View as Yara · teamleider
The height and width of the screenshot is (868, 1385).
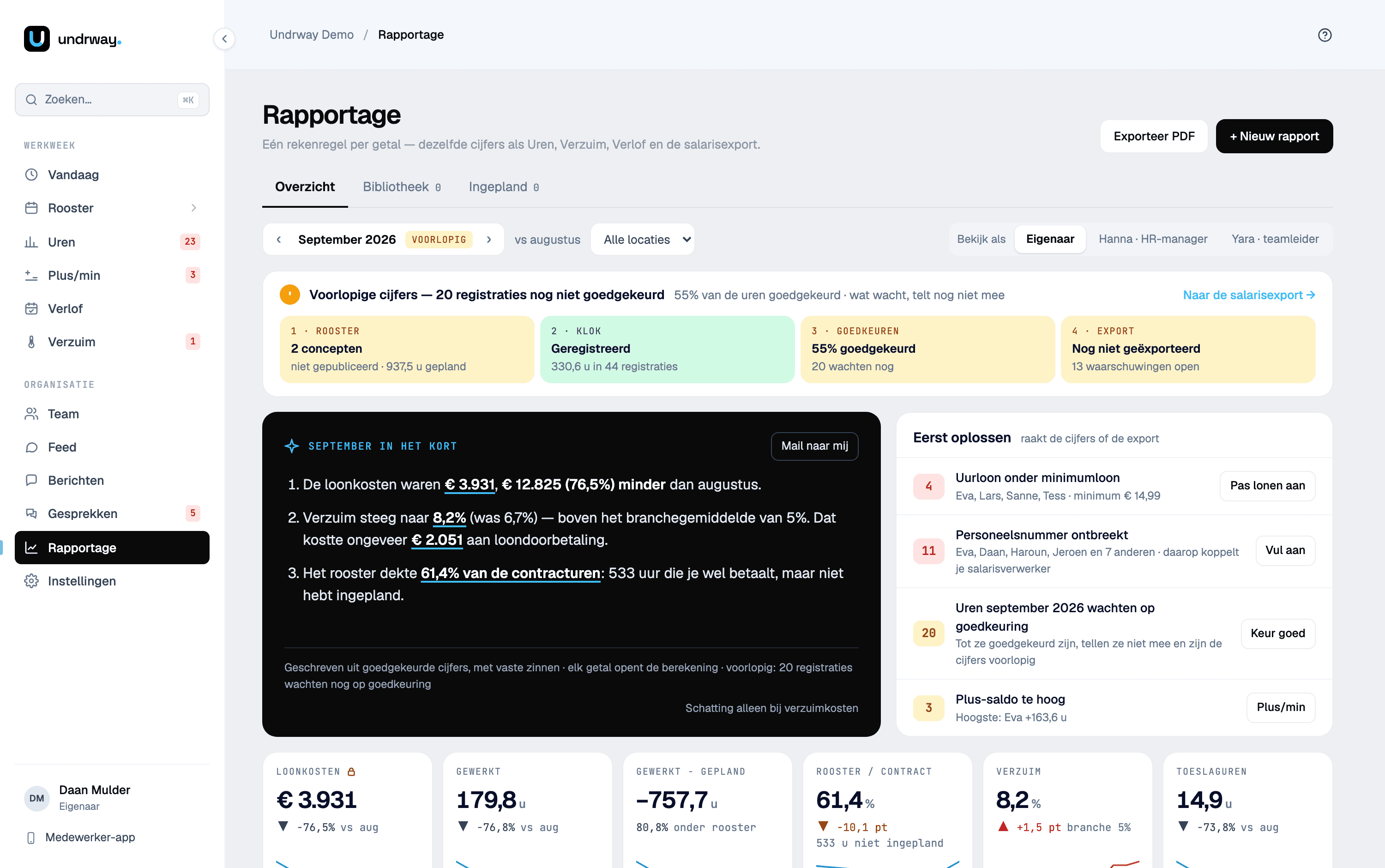pyautogui.click(x=1275, y=239)
